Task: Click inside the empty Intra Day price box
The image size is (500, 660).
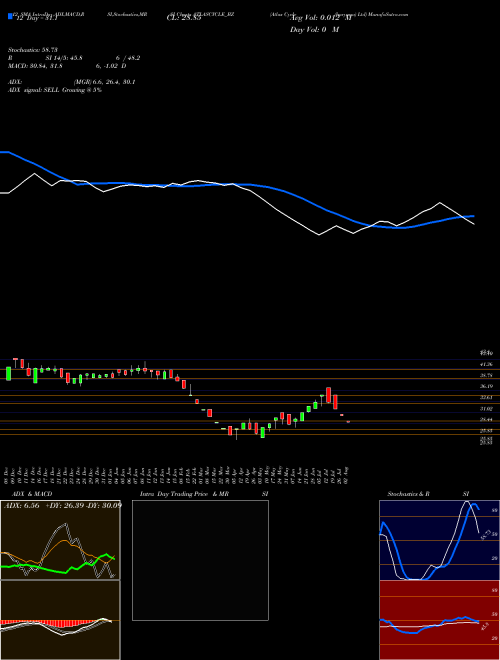Action: coord(200,560)
